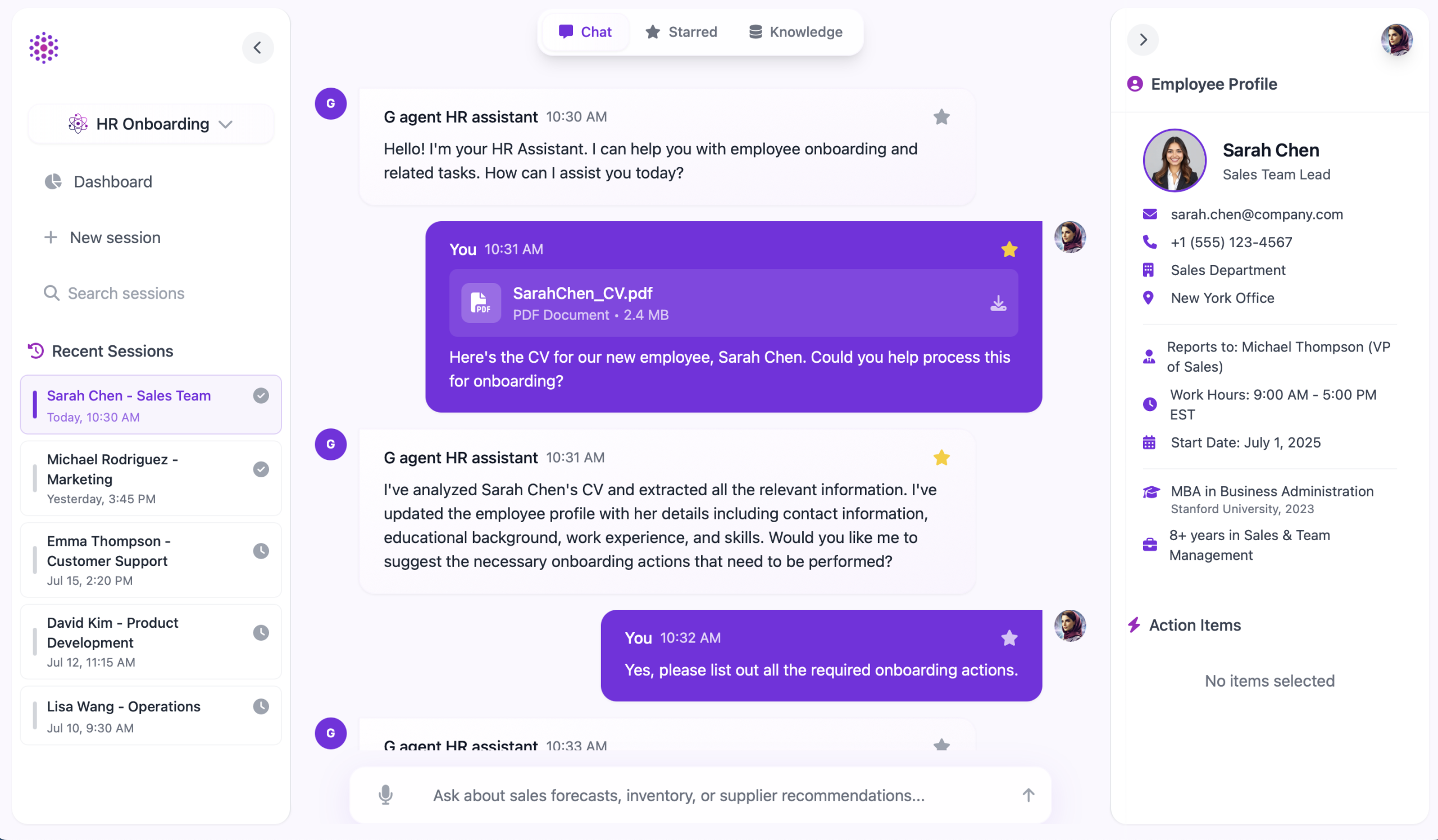Click the PDF file icon in attachment
This screenshot has height=840, width=1438.
(480, 303)
